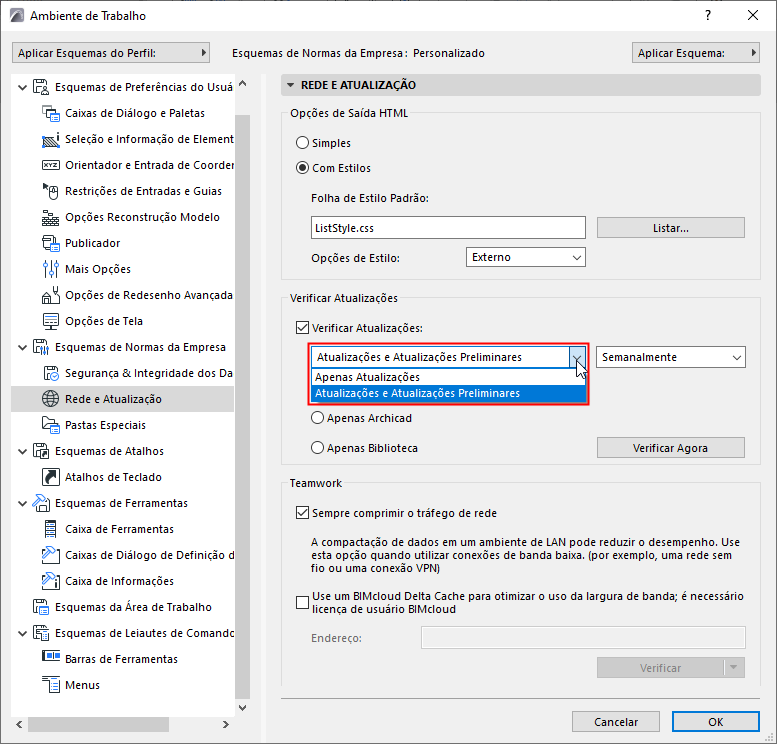Click tree scroll right arrow
The height and width of the screenshot is (744, 777).
pos(226,724)
